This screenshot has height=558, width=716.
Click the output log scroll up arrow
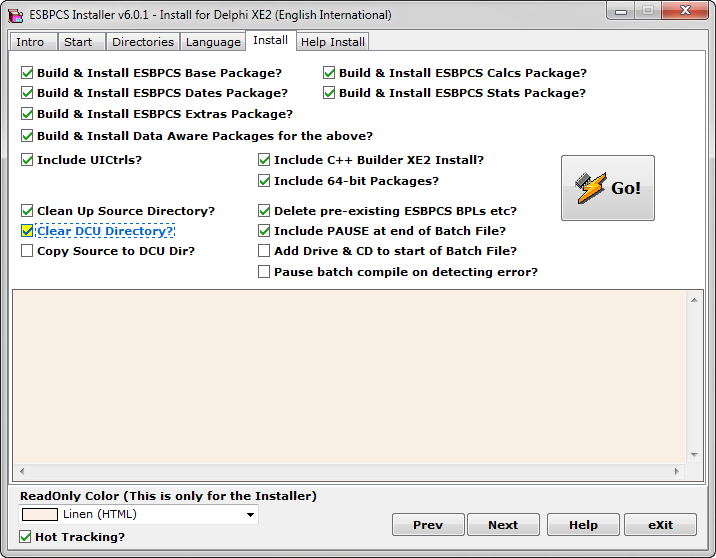(694, 300)
